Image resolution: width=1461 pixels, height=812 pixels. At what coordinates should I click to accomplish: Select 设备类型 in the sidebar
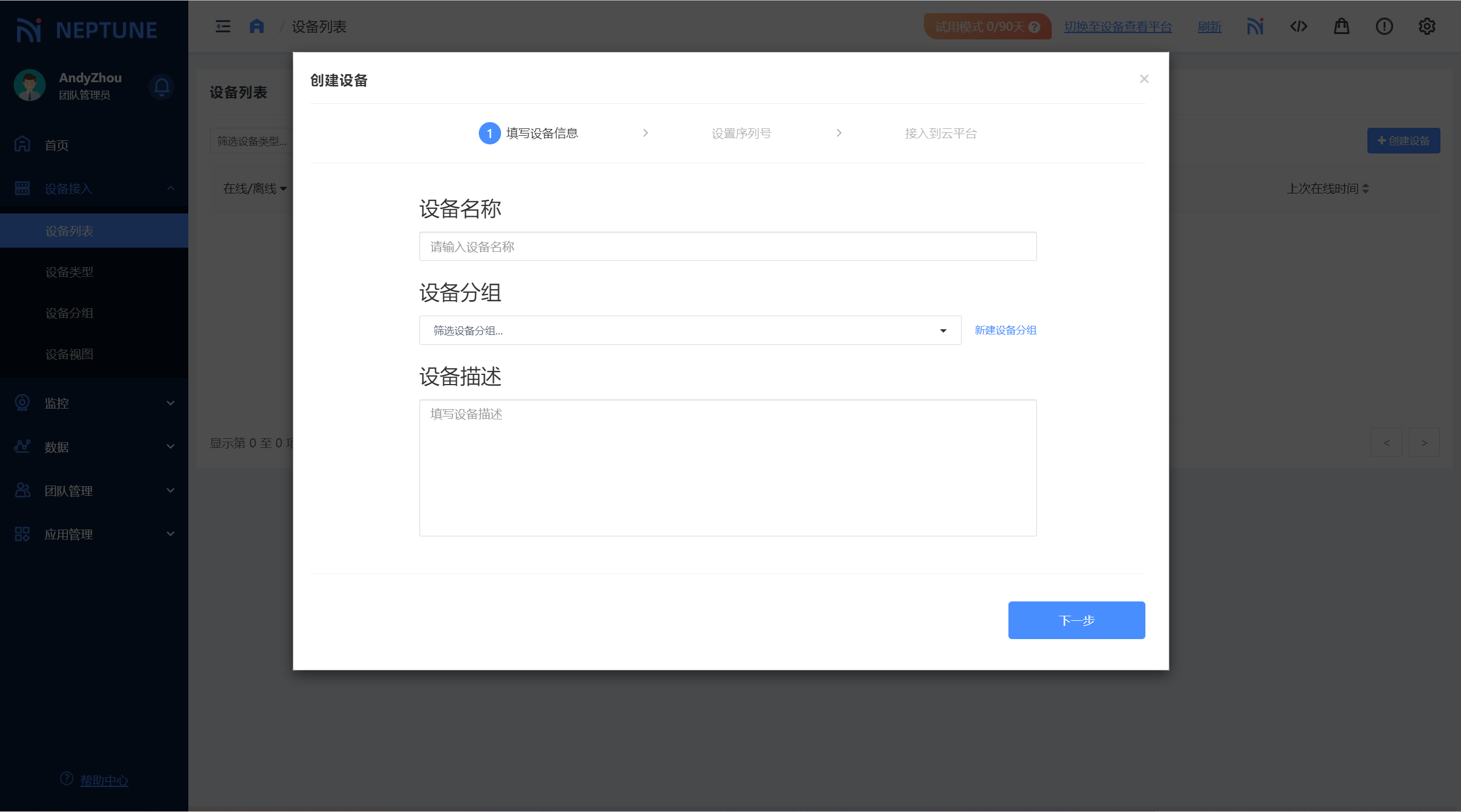(x=70, y=272)
